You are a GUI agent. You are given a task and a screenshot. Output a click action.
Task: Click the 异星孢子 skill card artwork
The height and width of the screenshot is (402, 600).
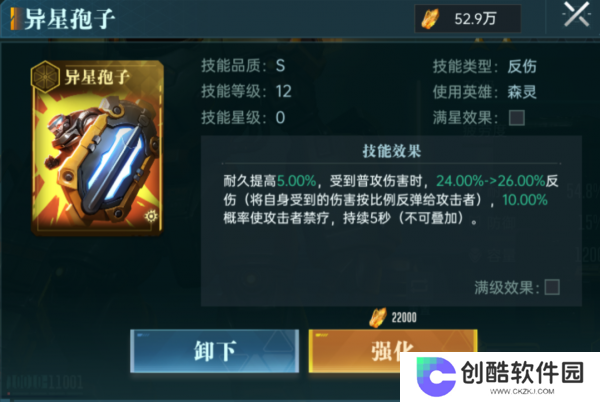98,148
